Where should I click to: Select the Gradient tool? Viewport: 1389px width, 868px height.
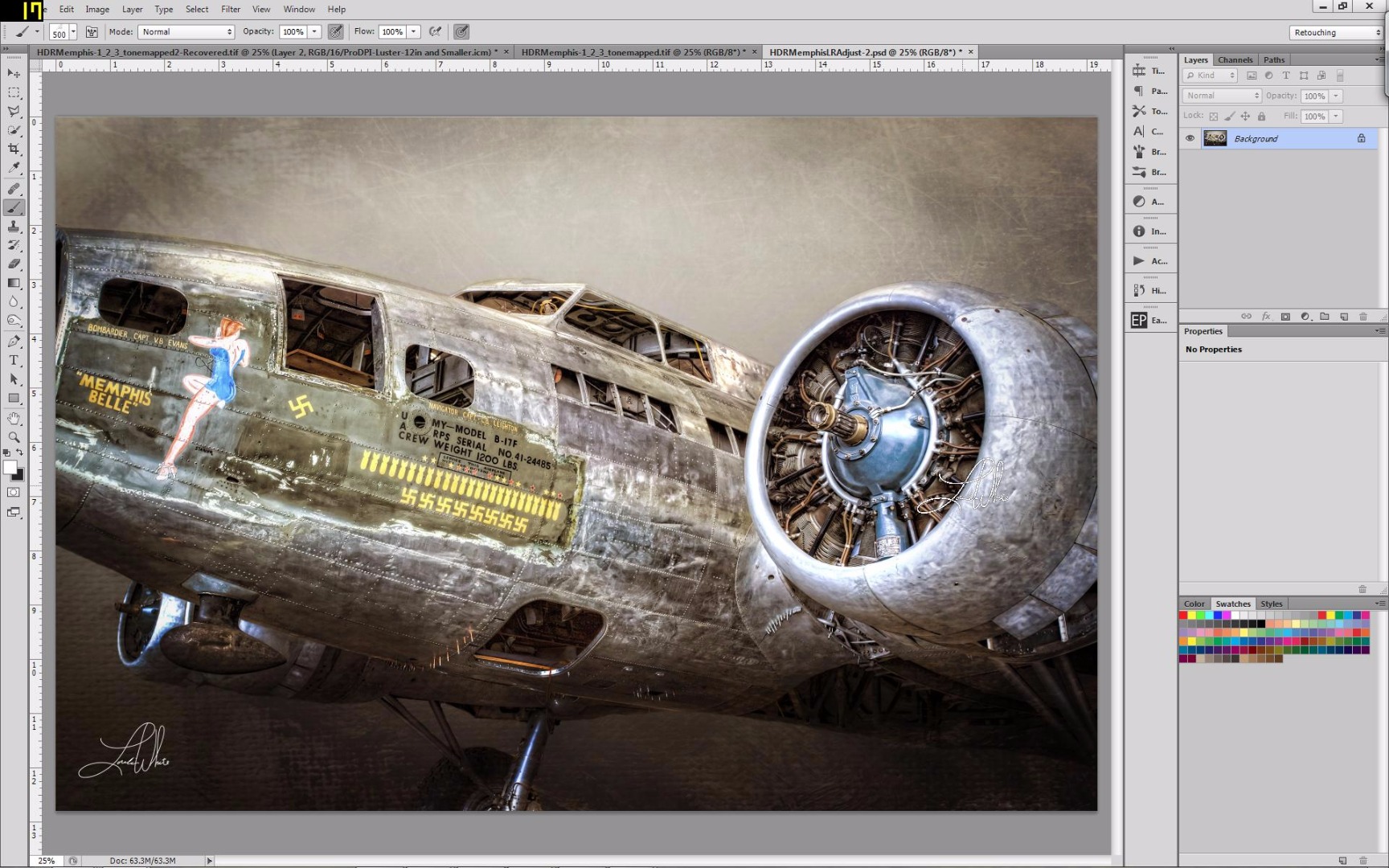click(x=14, y=283)
